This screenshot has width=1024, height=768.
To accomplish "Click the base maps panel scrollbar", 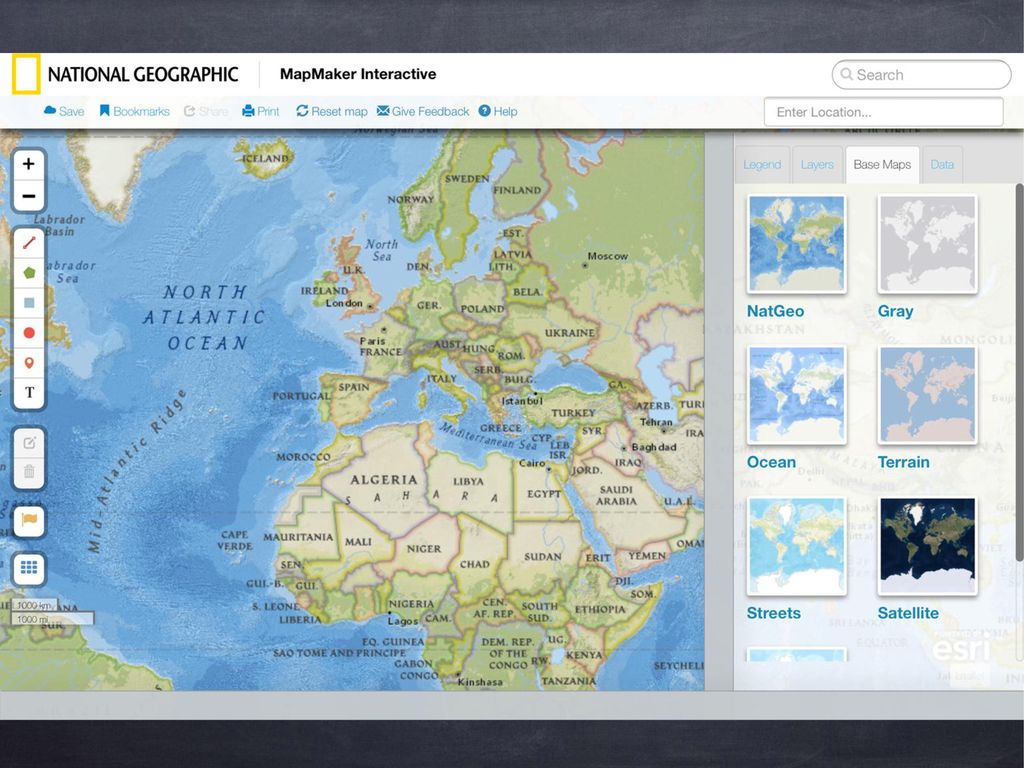I will [x=1019, y=372].
